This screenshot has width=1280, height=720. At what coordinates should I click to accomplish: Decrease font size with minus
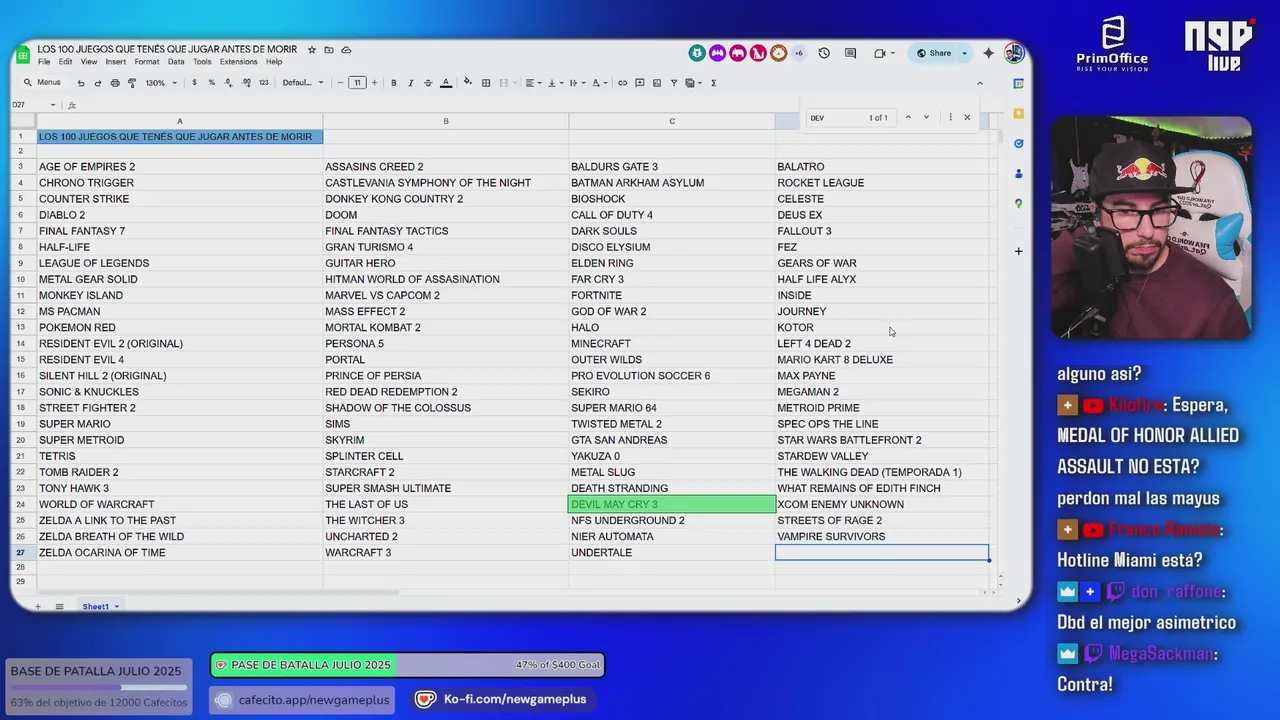[340, 83]
